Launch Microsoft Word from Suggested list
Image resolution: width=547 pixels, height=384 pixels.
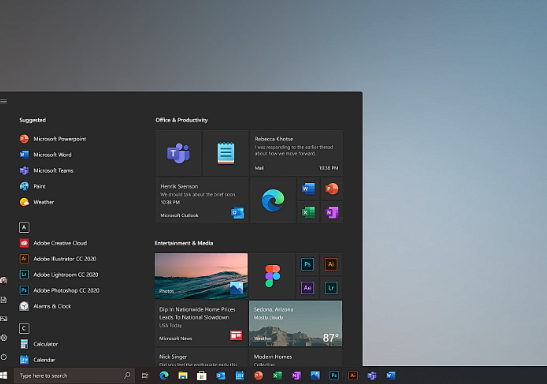(45, 155)
